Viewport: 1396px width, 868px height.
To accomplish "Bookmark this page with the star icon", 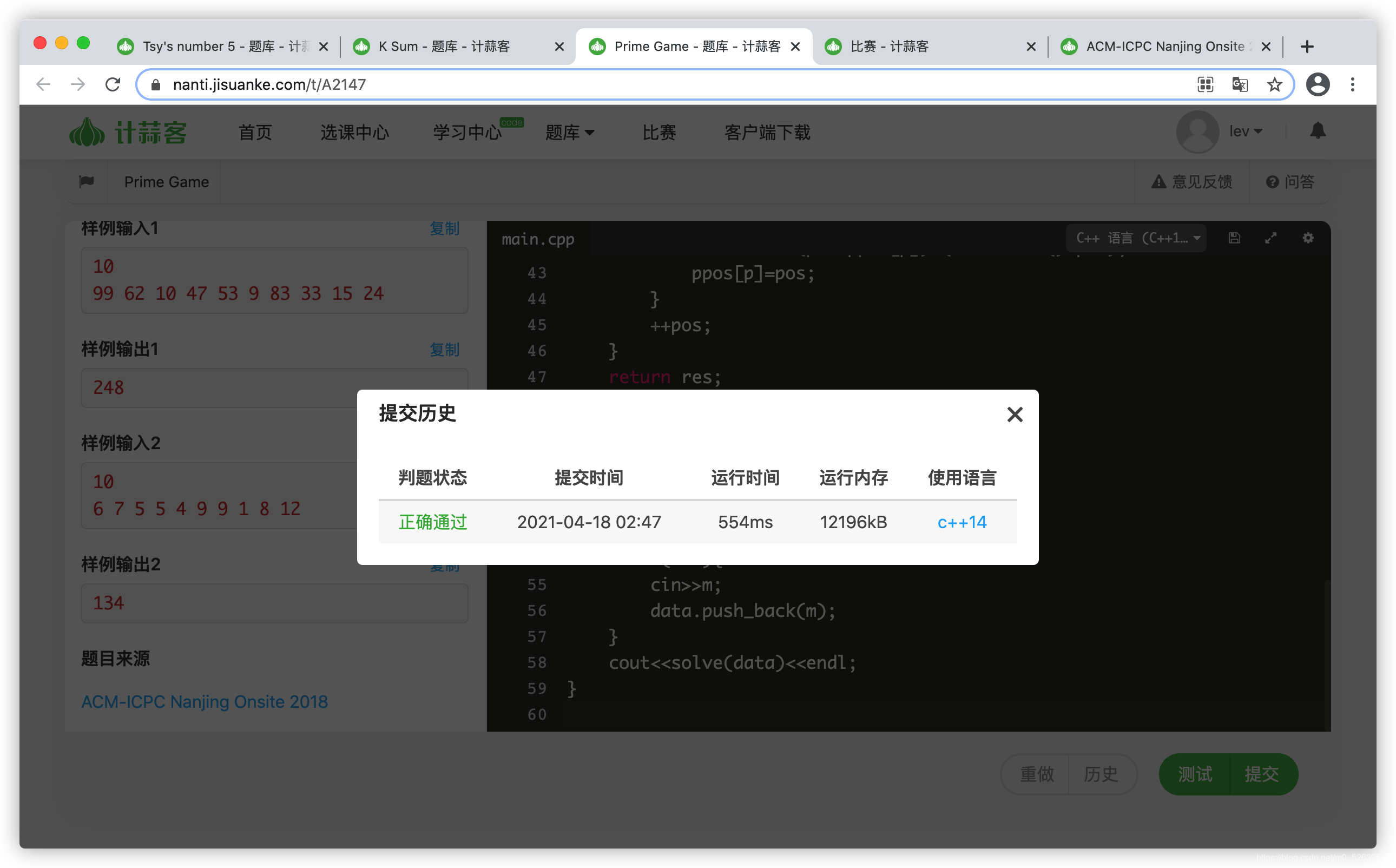I will pyautogui.click(x=1274, y=84).
